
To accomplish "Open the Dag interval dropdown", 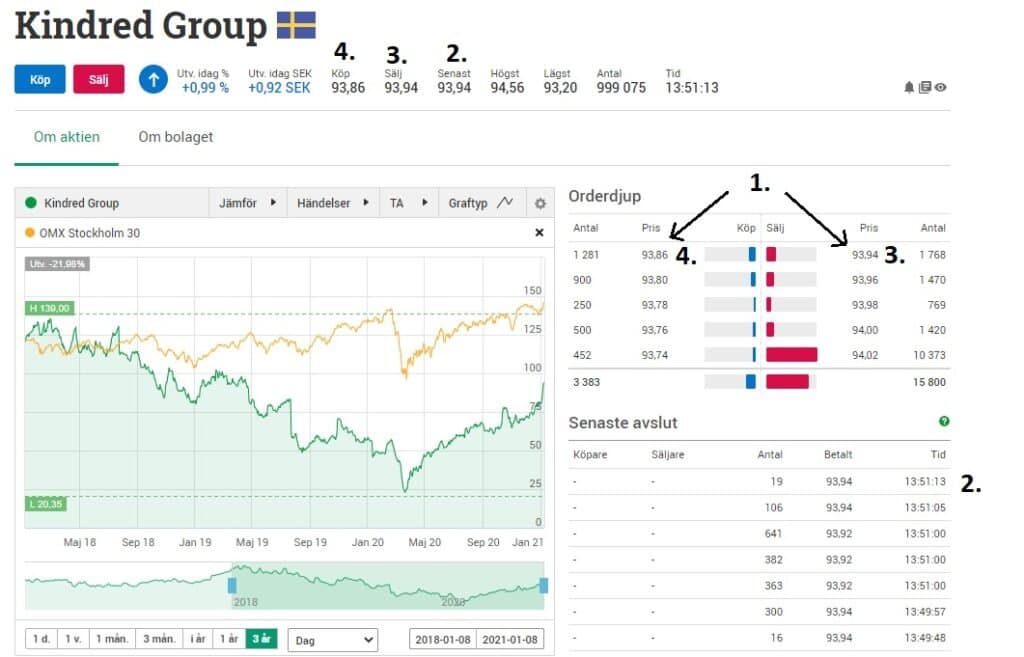I will coord(334,639).
